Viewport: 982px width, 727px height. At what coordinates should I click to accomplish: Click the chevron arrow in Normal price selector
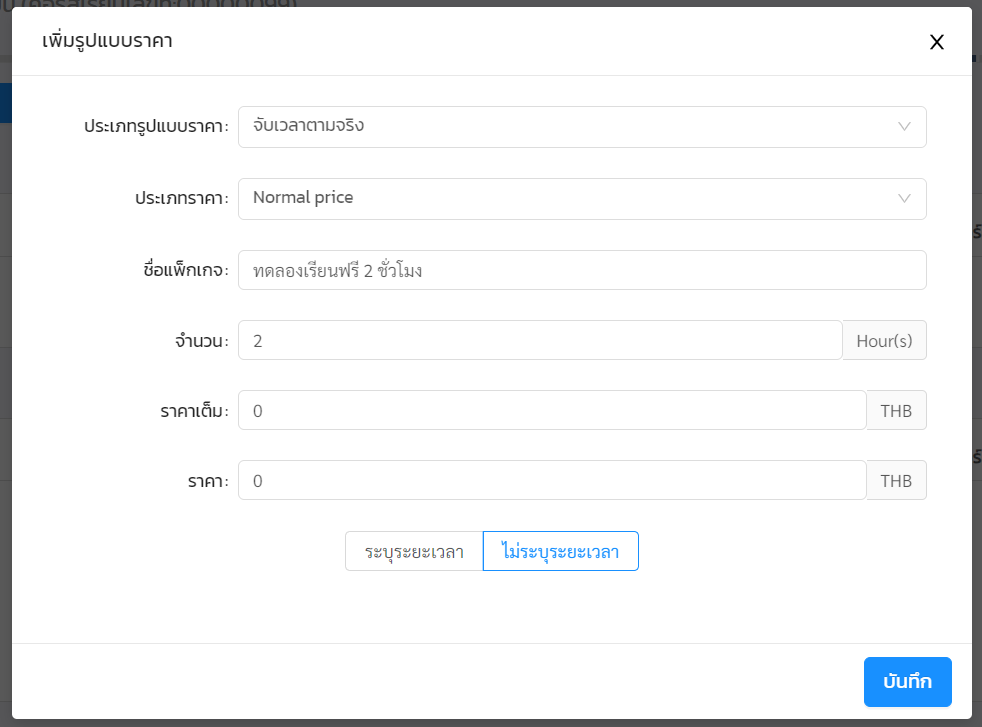point(904,199)
